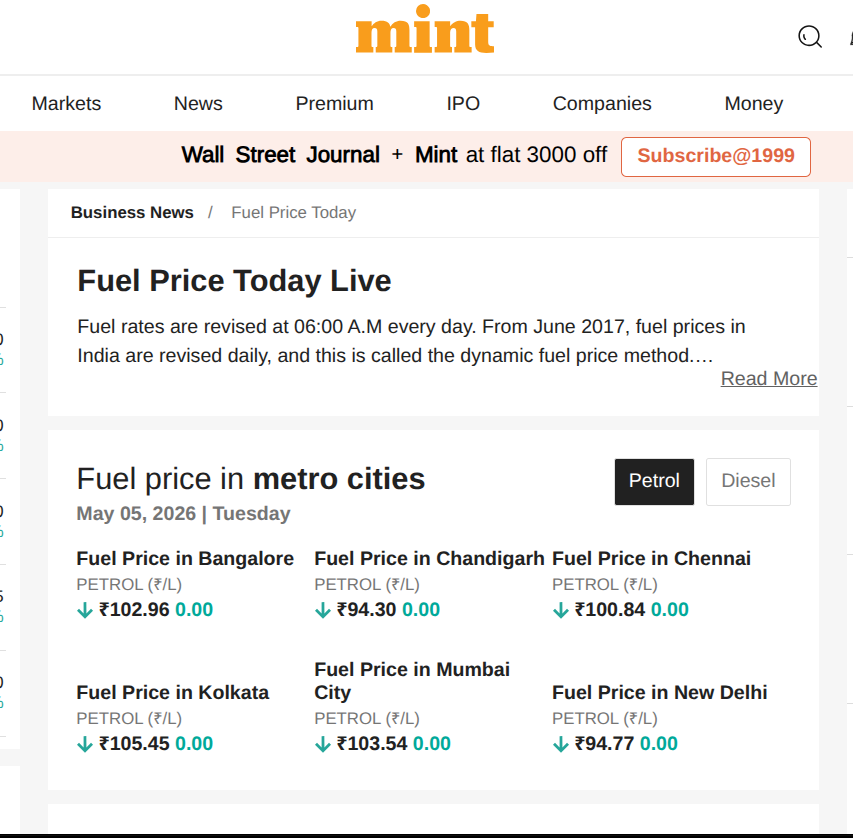
Task: Go to Business News breadcrumb
Action: pyautogui.click(x=132, y=212)
